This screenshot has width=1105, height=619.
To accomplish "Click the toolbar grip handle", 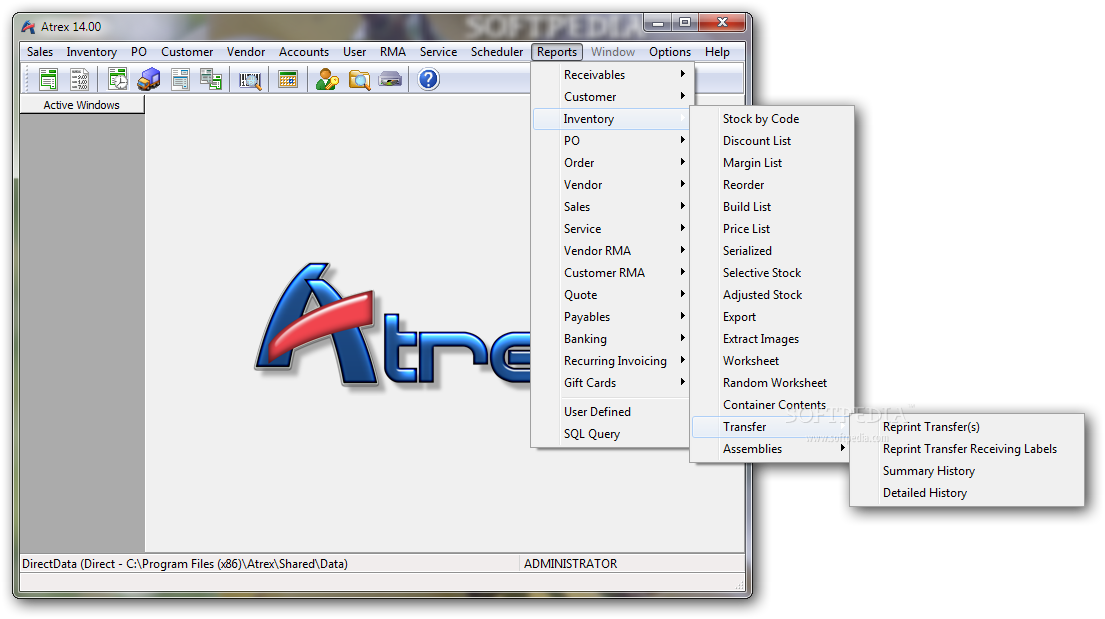I will click(x=27, y=79).
